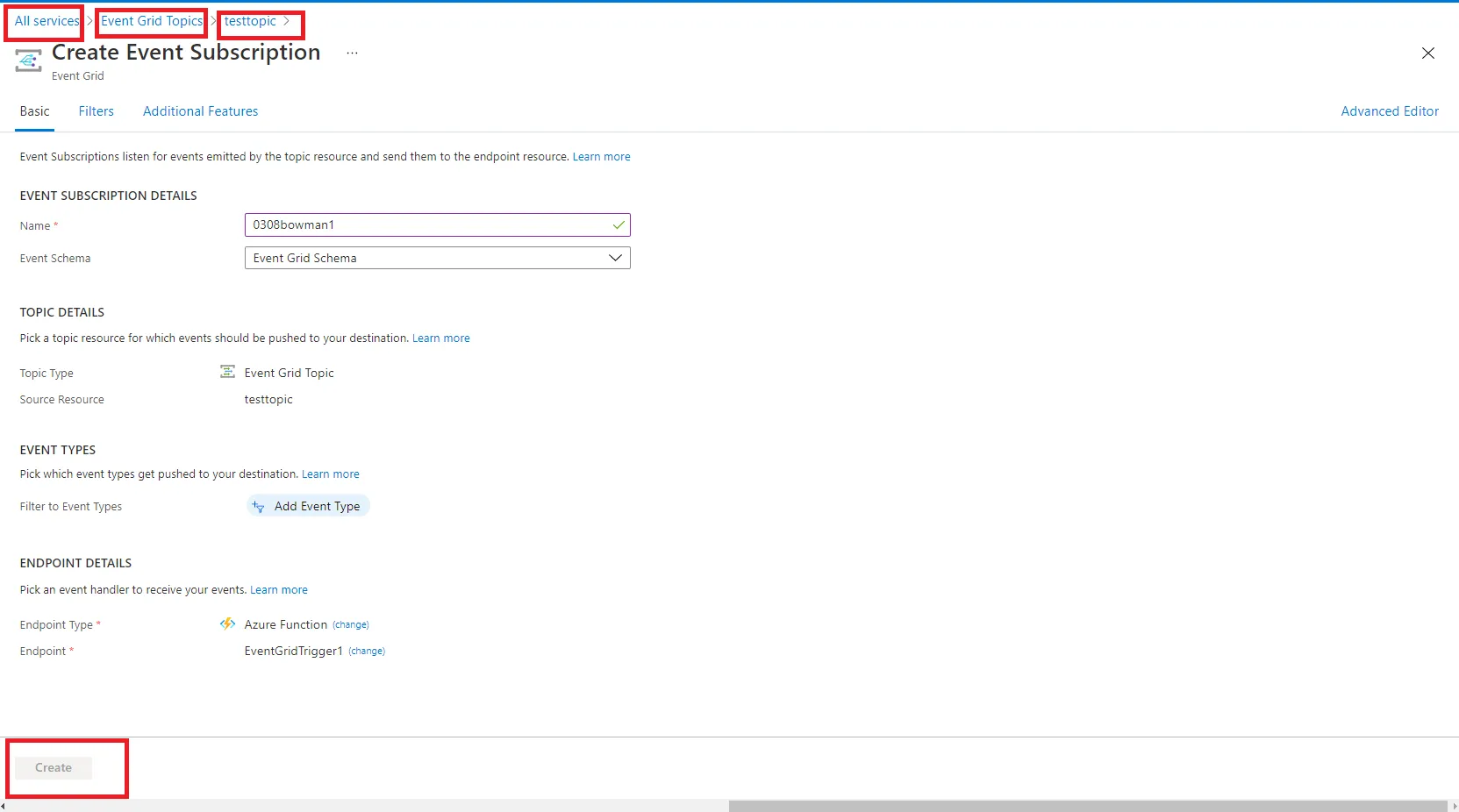Open the Advanced Editor
1459x812 pixels.
(1390, 111)
